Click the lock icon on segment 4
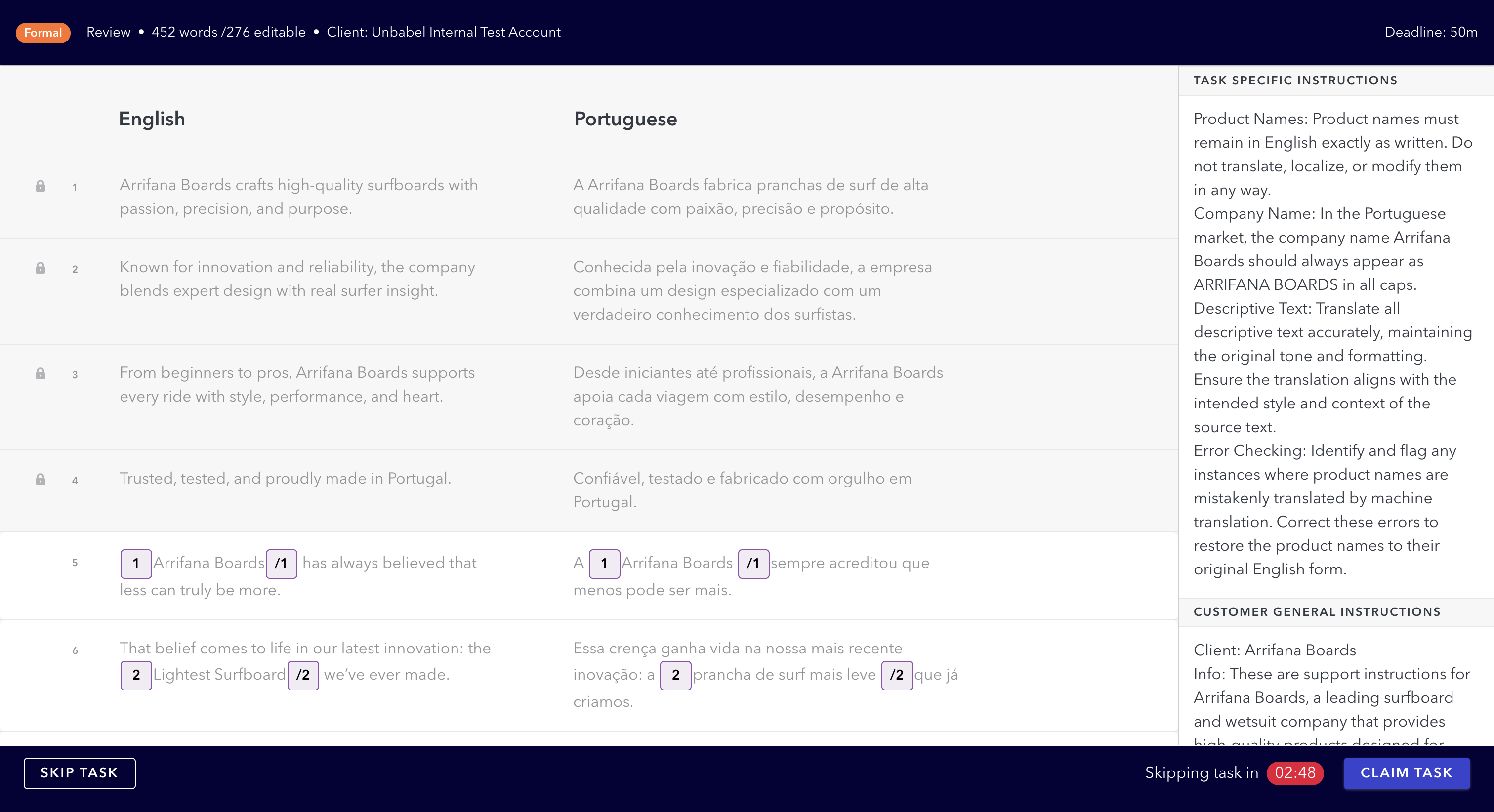Viewport: 1494px width, 812px height. tap(40, 479)
